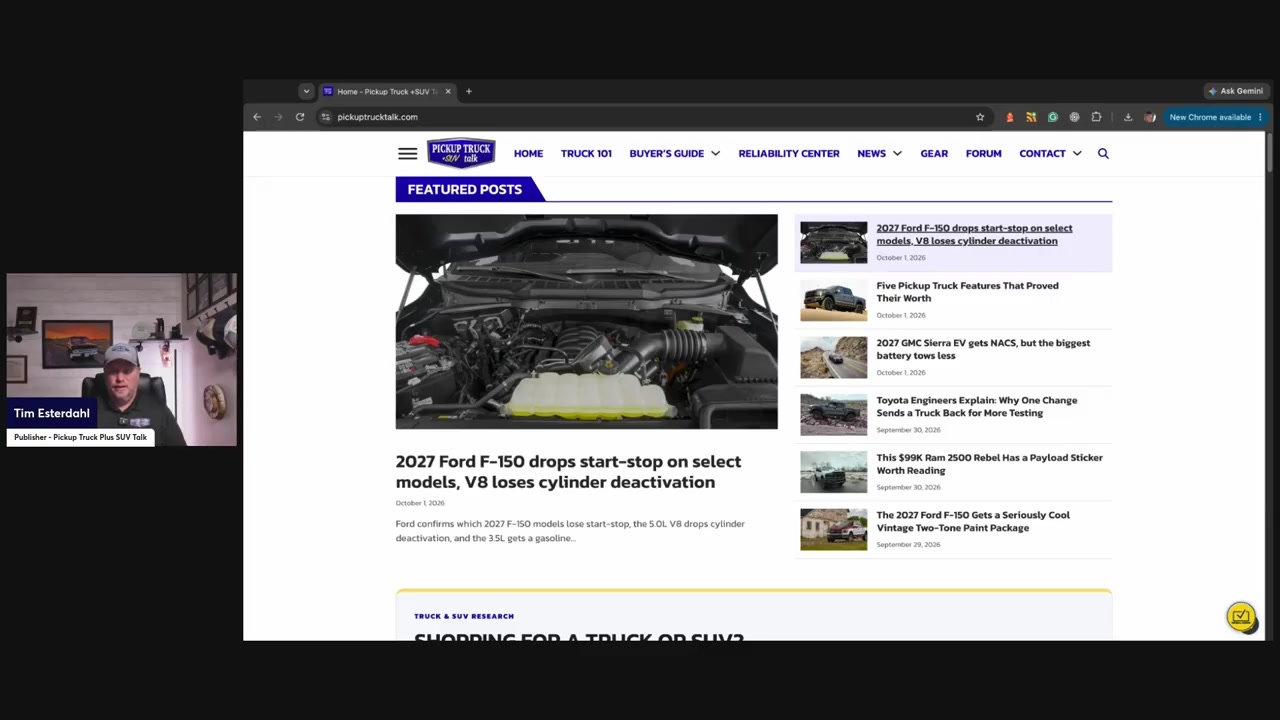Expand the tab search dropdown arrow

pos(306,91)
